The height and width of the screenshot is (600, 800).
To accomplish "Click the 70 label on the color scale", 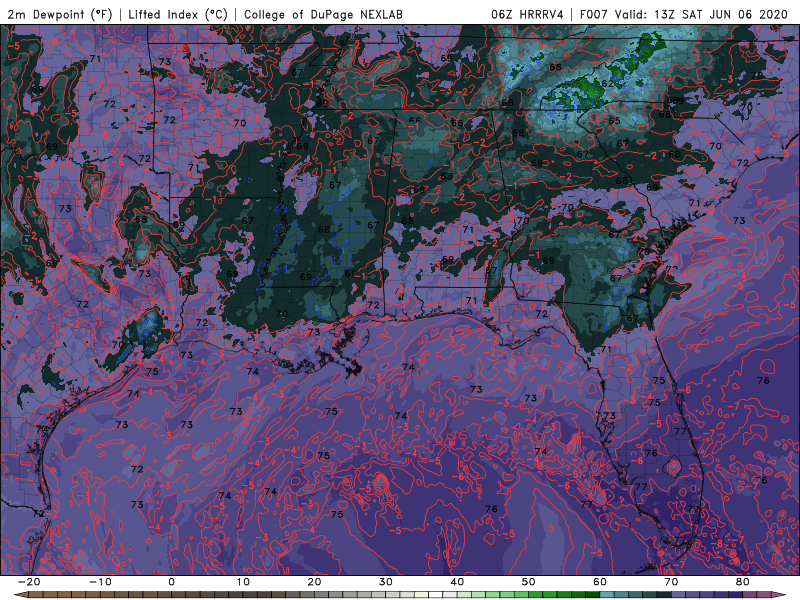I will click(x=671, y=582).
